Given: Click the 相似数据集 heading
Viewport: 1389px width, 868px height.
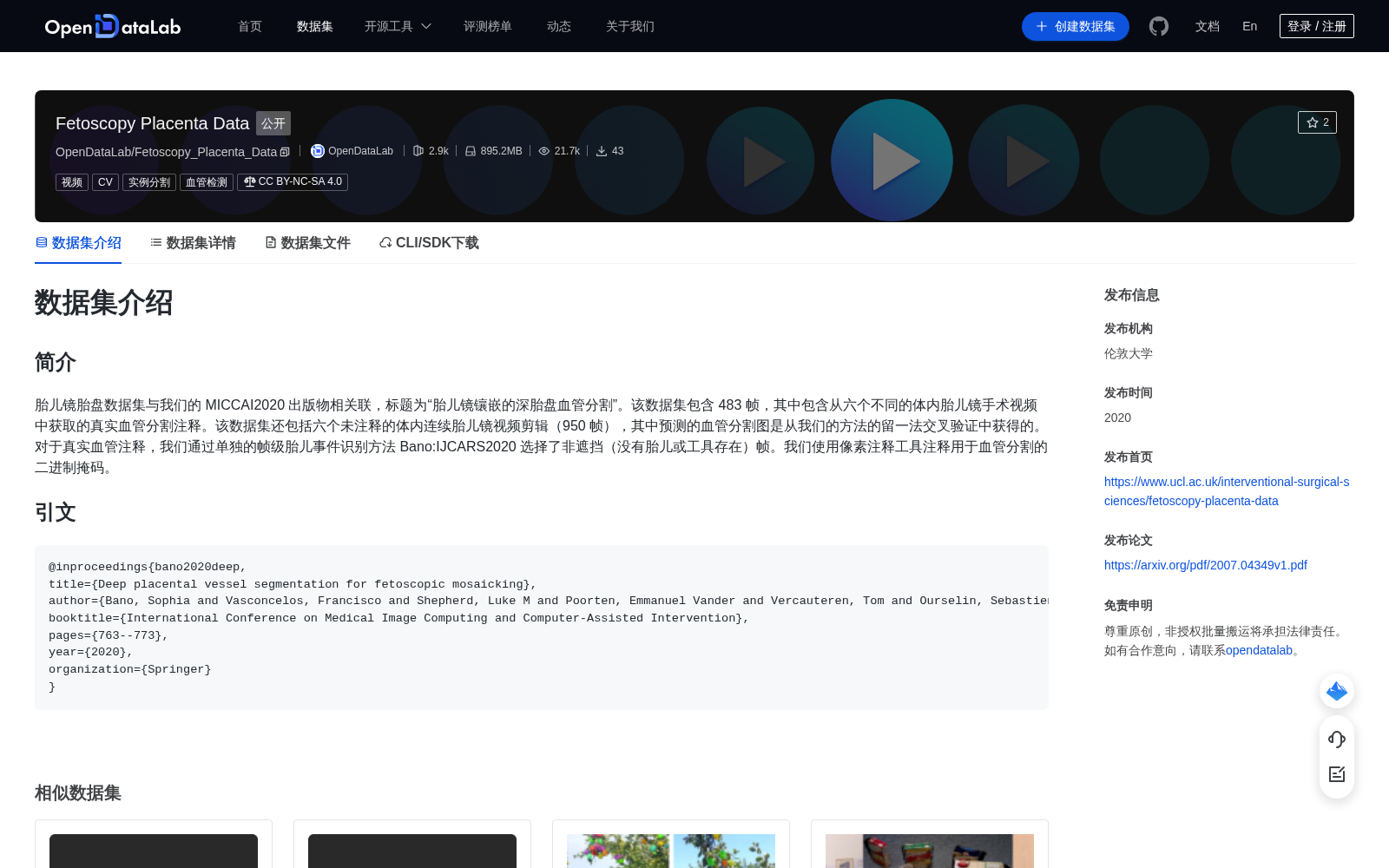Looking at the screenshot, I should click(78, 792).
